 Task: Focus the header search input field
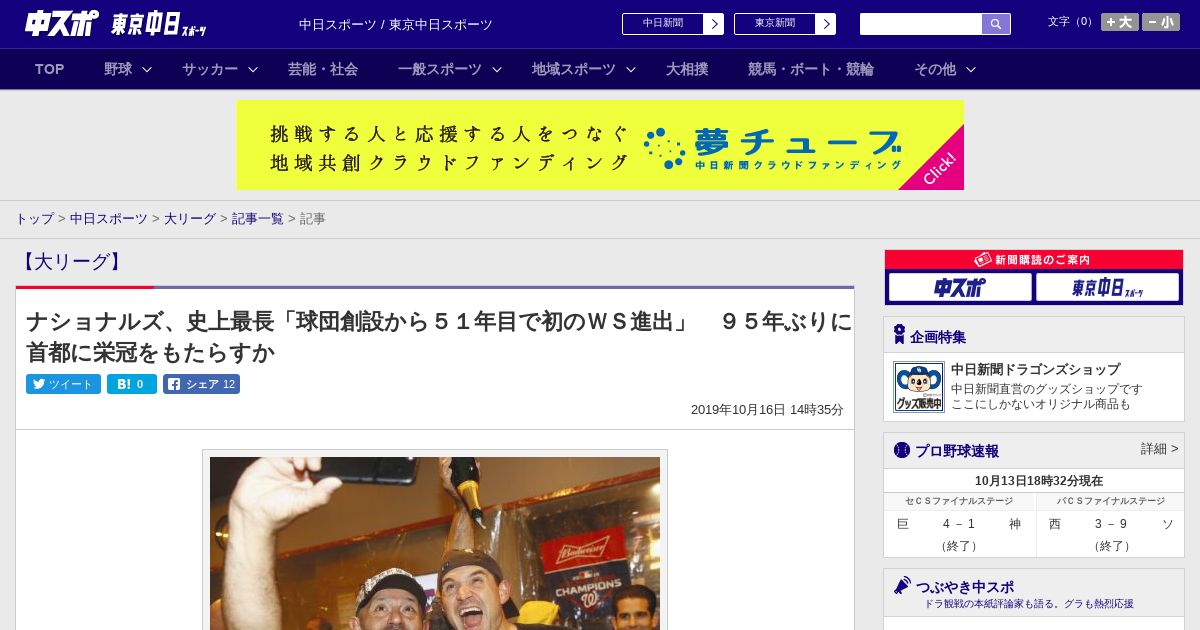point(921,24)
